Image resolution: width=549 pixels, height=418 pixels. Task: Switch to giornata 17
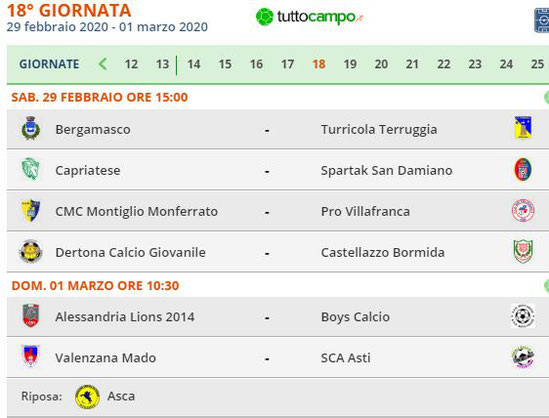pos(287,64)
